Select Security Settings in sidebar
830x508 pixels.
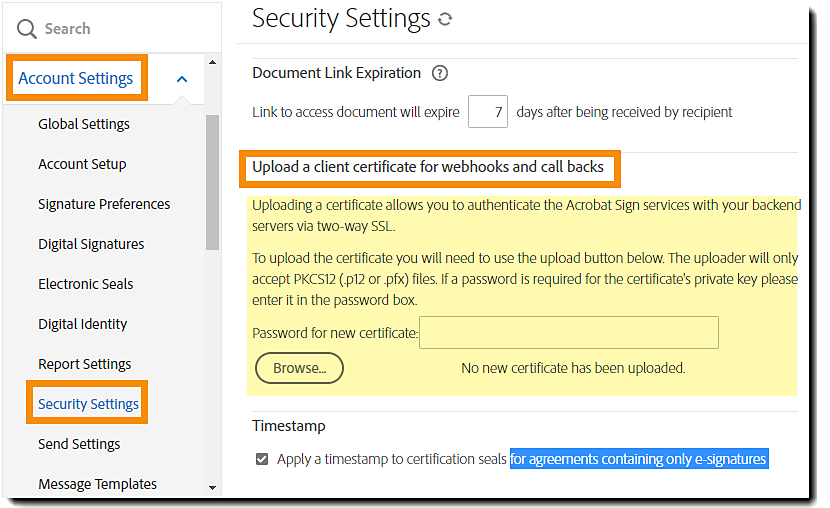coord(88,404)
